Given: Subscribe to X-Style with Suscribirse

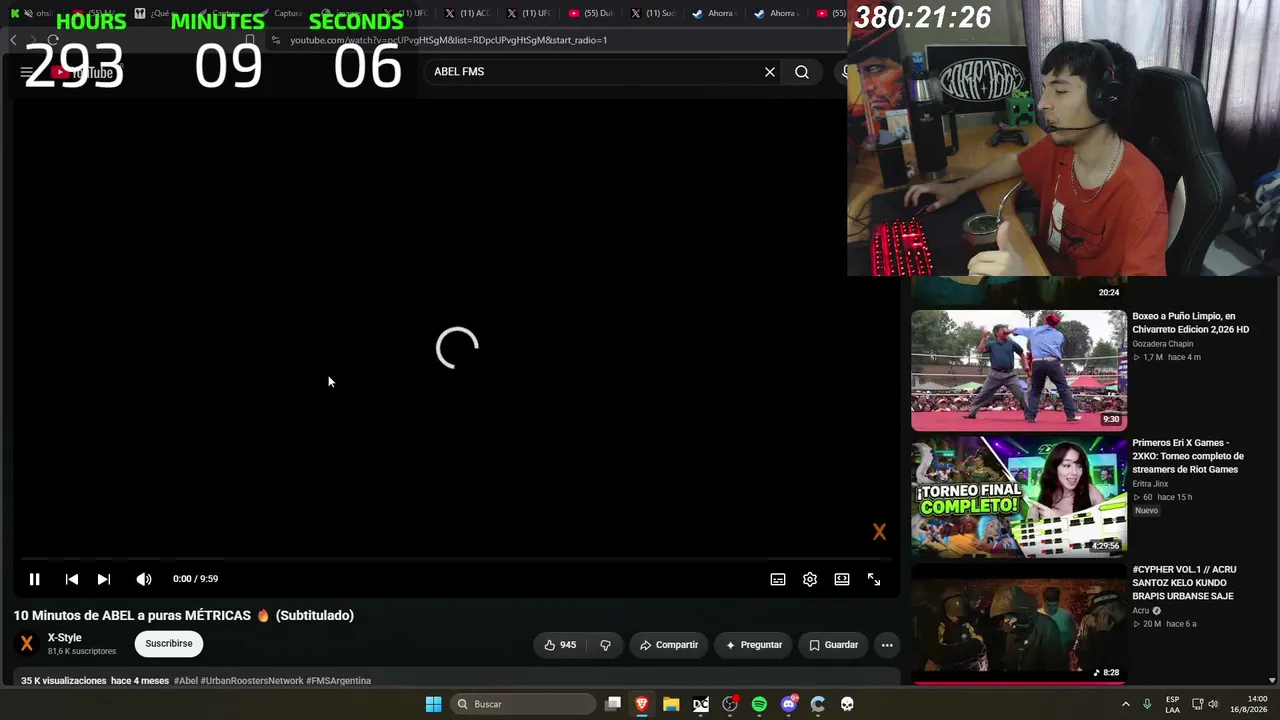Looking at the screenshot, I should [169, 644].
